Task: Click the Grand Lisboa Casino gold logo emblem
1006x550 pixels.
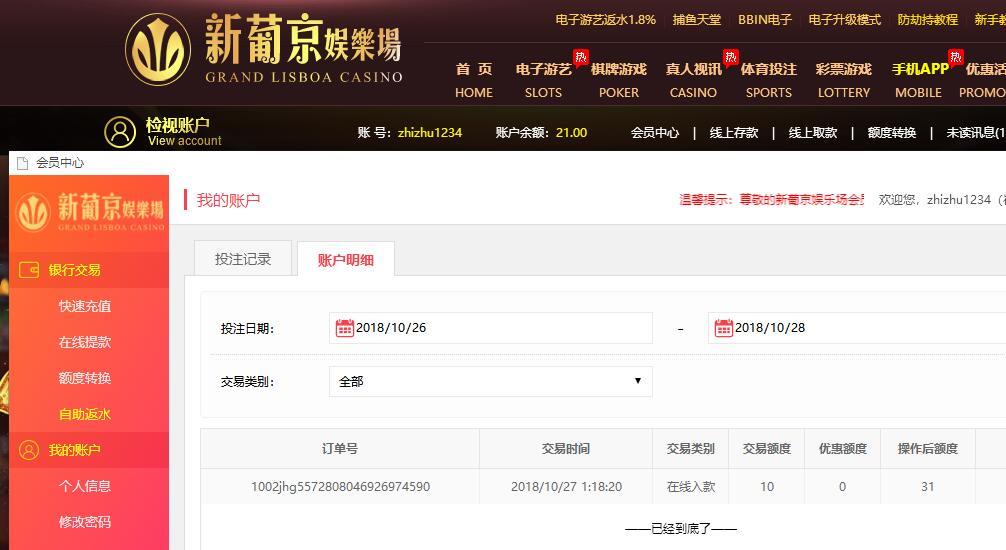Action: pyautogui.click(x=158, y=50)
